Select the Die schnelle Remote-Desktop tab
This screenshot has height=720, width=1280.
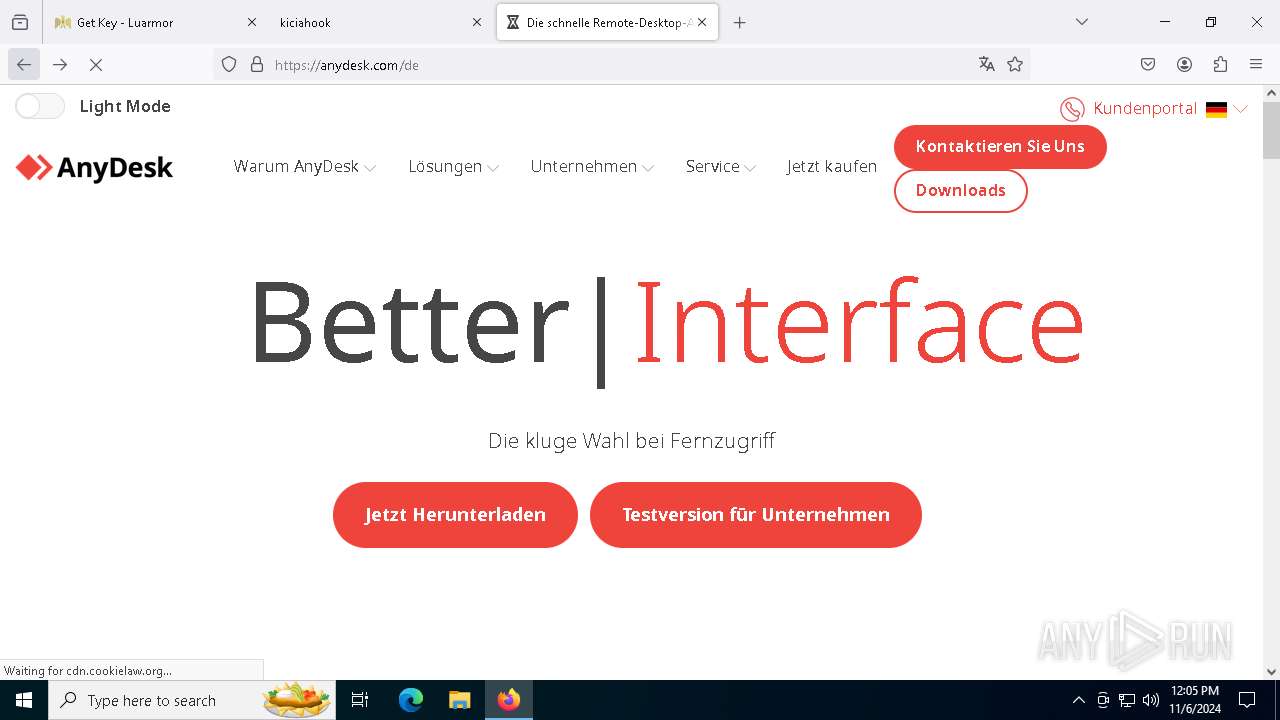coord(607,22)
